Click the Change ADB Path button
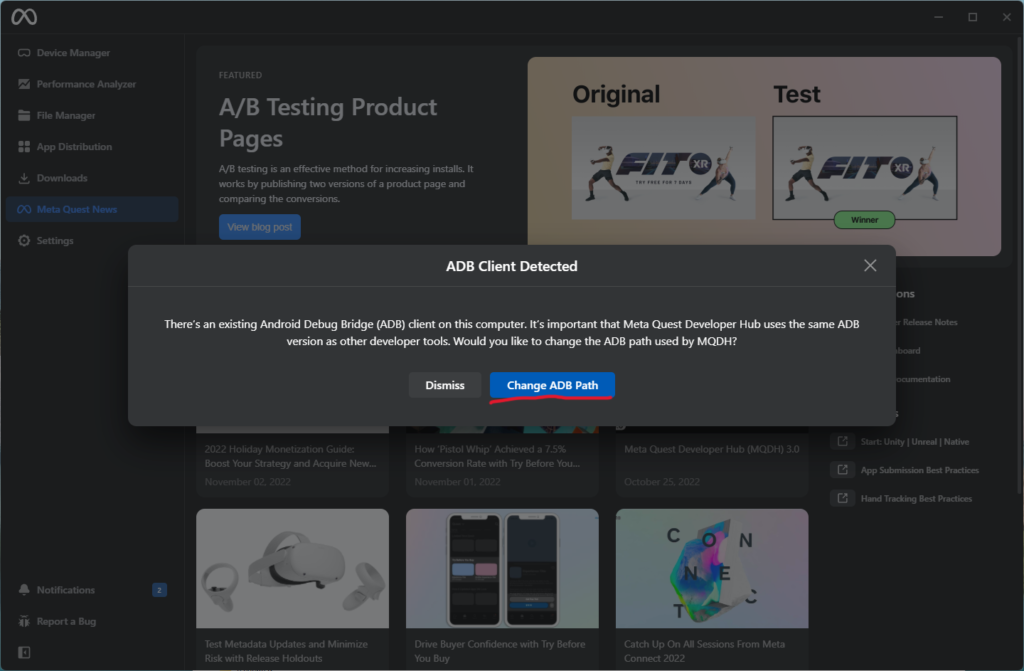The height and width of the screenshot is (671, 1024). (552, 385)
